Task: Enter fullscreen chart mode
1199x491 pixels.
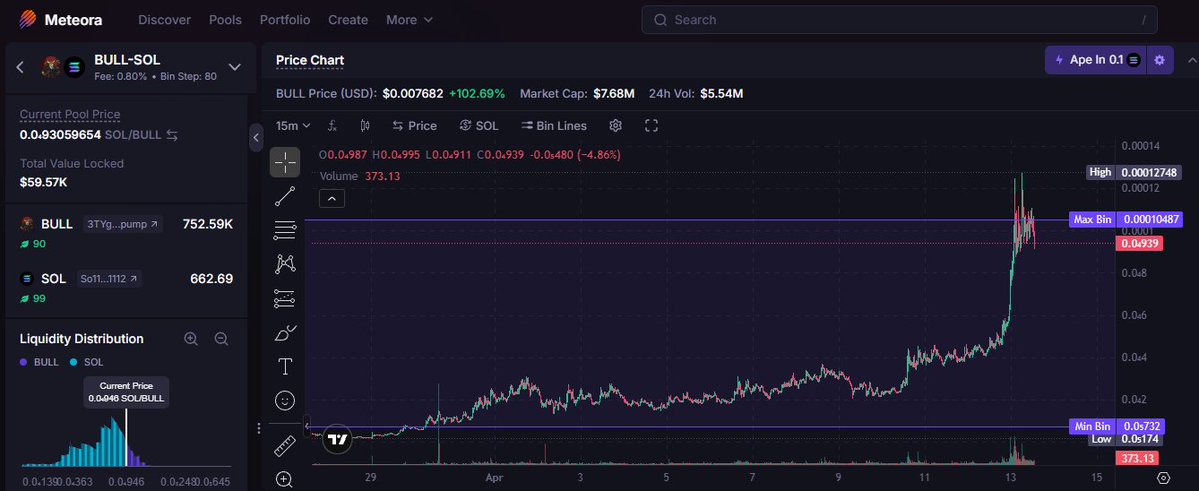Action: pyautogui.click(x=651, y=125)
